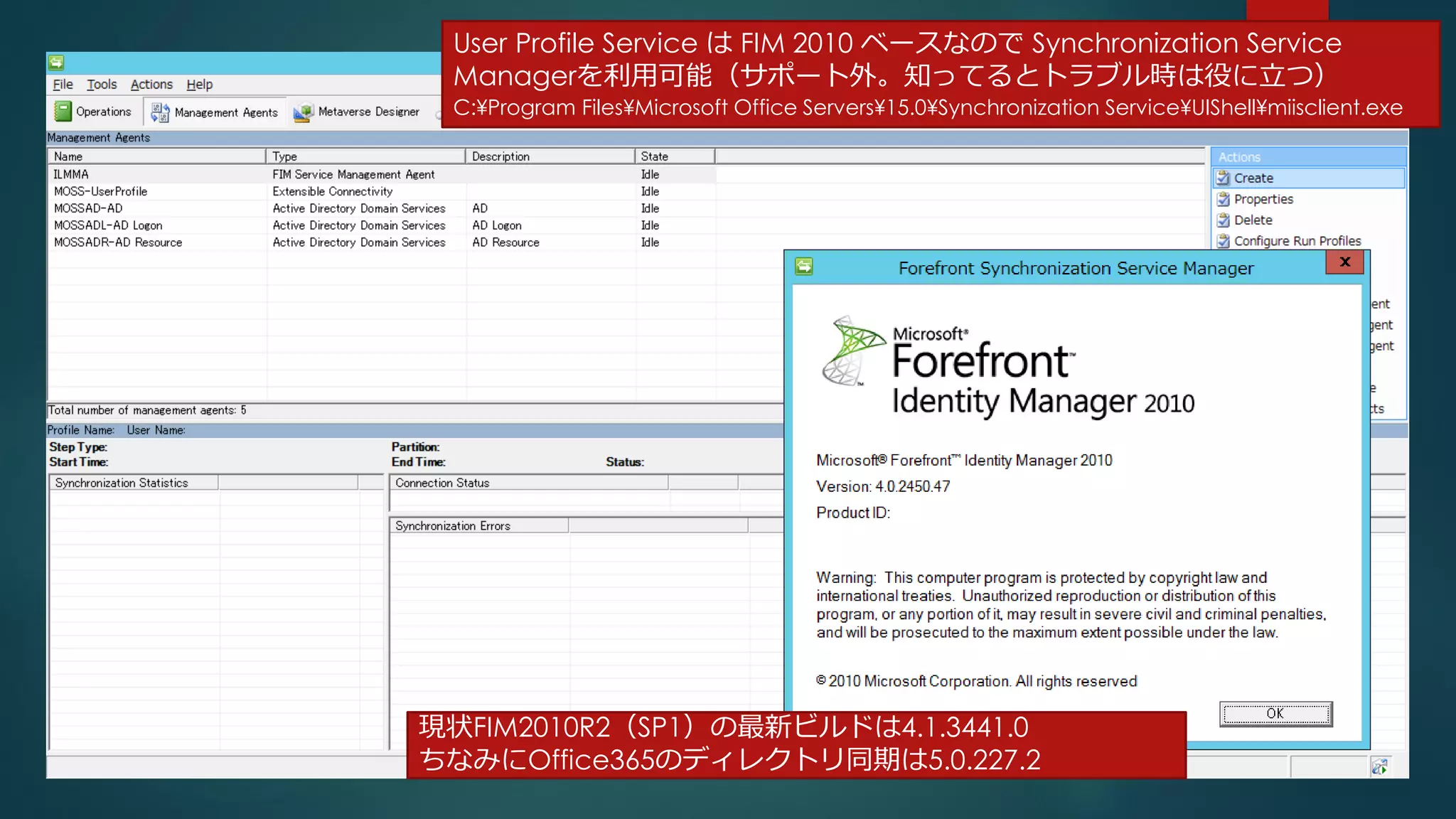Click the AD Logon description cell
The image size is (1456, 819).
[x=497, y=225]
